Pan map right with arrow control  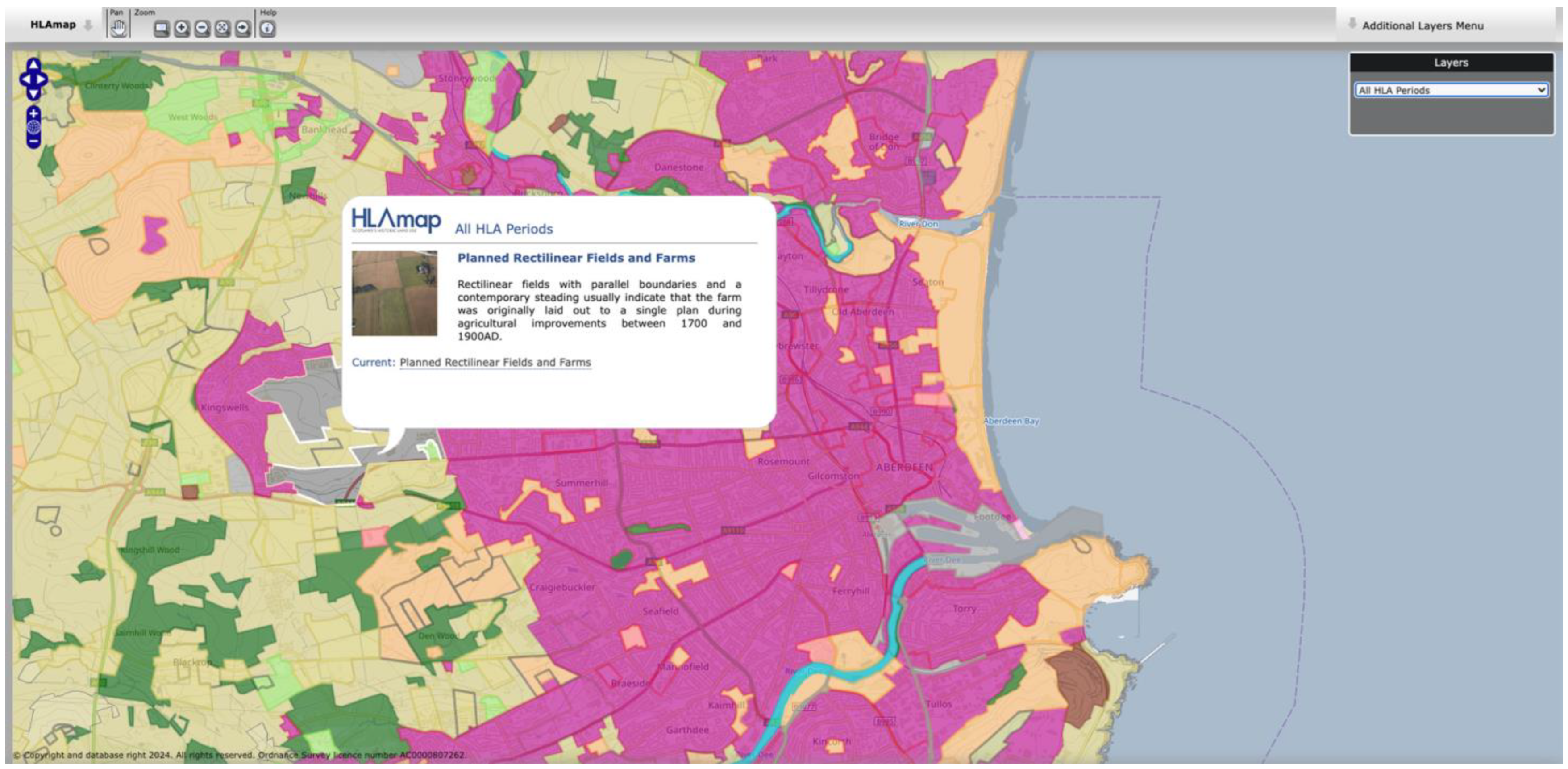42,79
